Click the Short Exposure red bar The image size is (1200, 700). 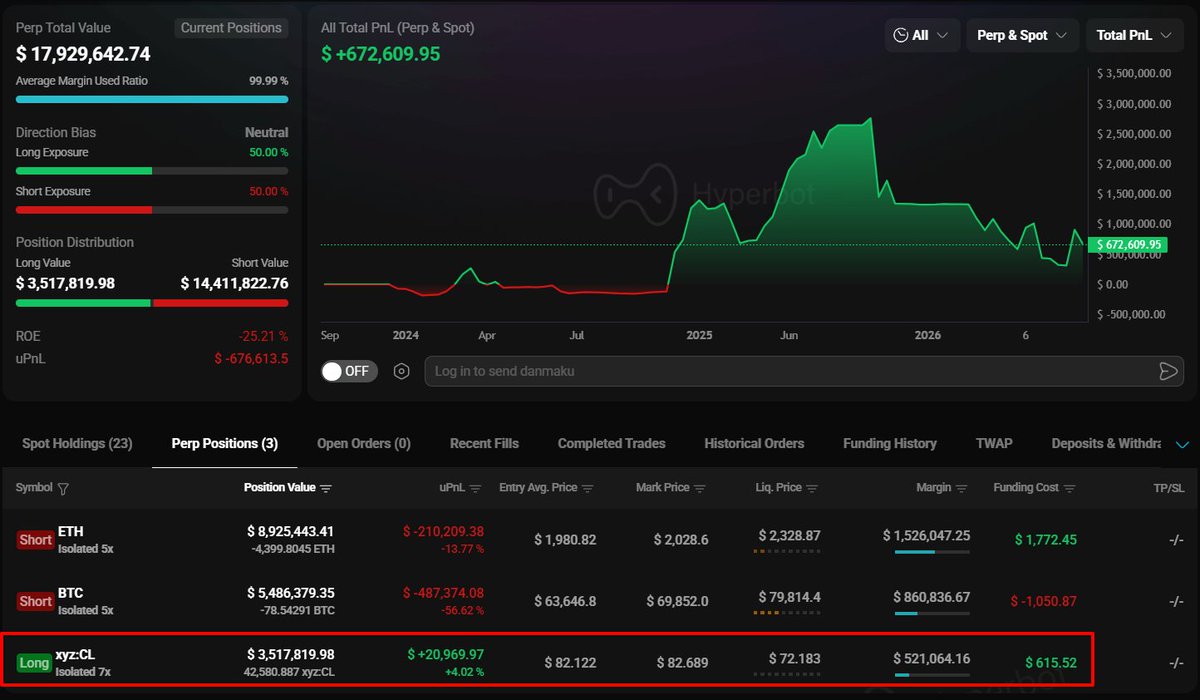tap(84, 210)
